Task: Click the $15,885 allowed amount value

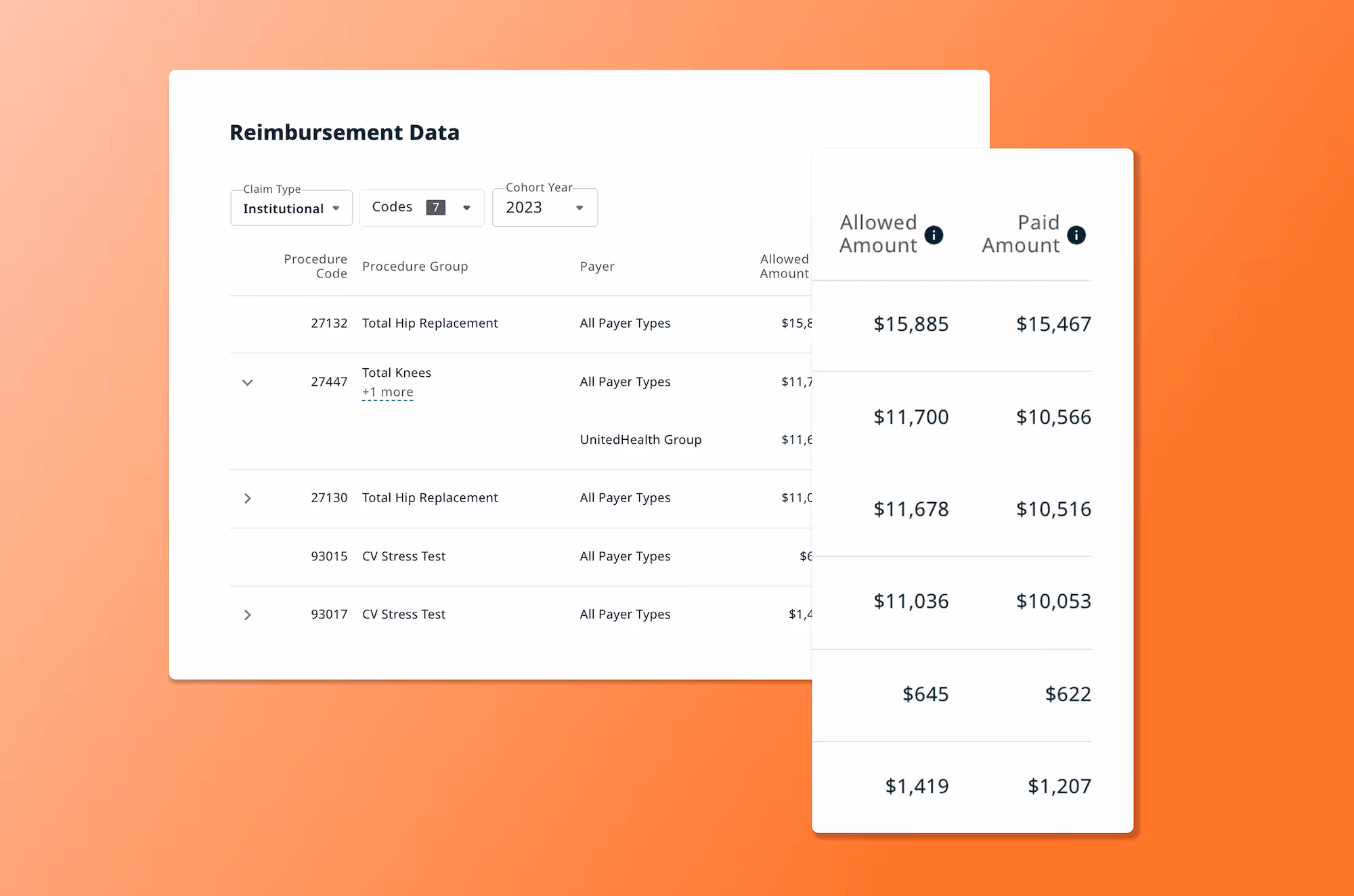Action: (911, 324)
